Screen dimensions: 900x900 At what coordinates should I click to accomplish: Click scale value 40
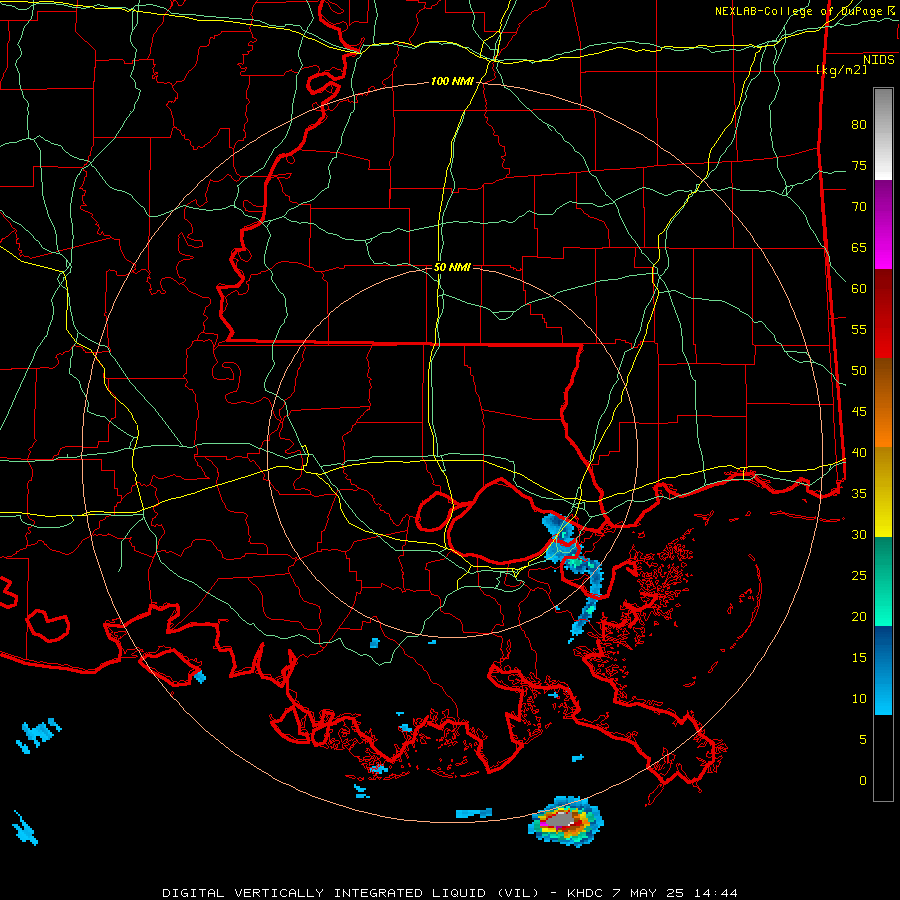[x=859, y=453]
